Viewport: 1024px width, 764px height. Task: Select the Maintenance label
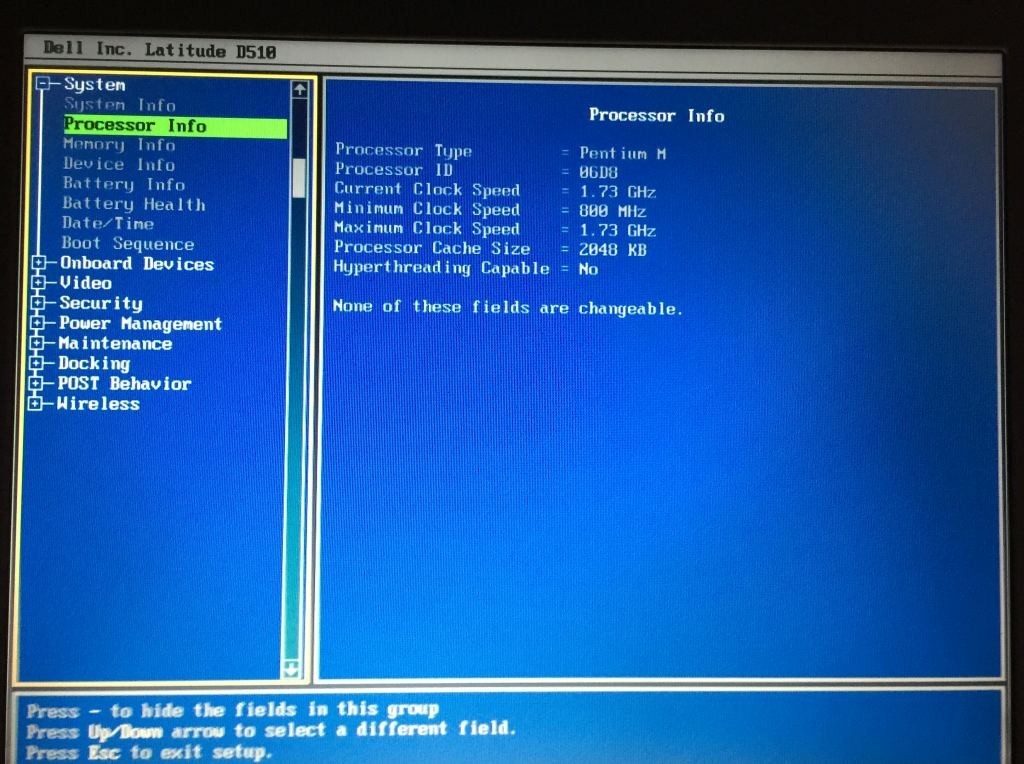coord(115,343)
